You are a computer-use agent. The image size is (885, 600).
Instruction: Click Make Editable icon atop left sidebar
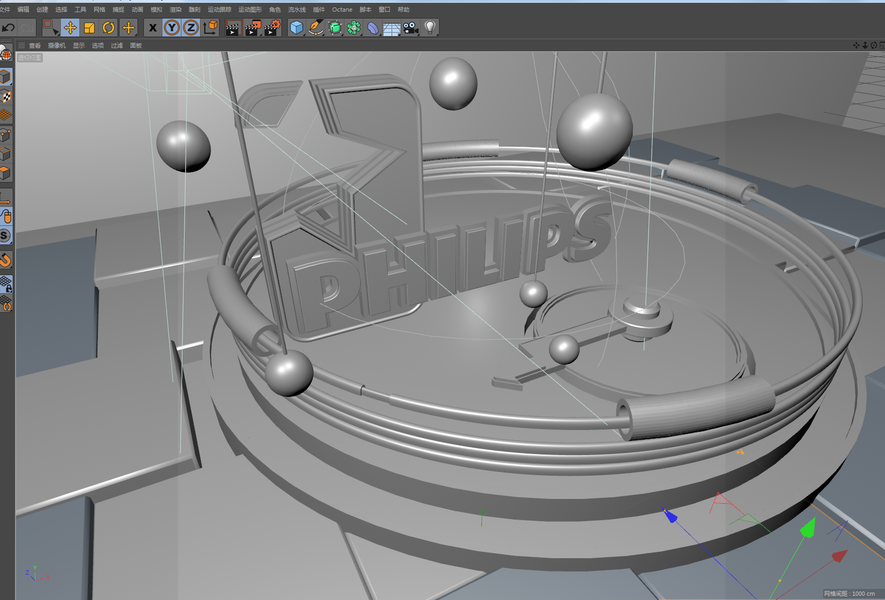click(6, 54)
